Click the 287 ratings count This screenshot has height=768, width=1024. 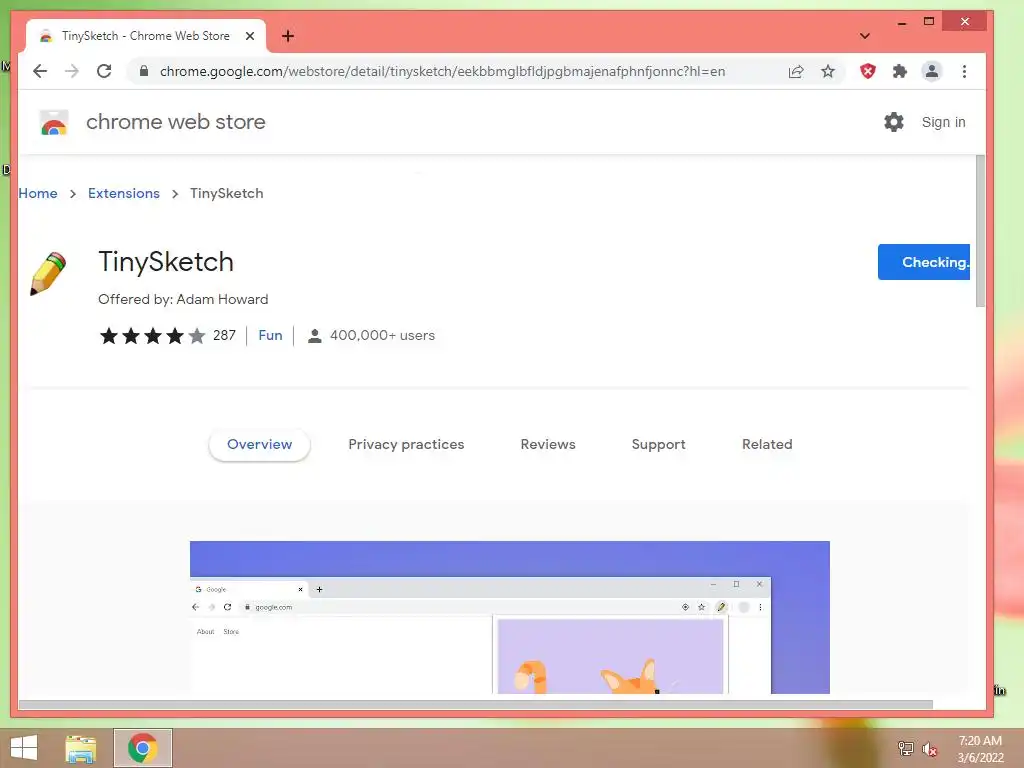[x=224, y=335]
